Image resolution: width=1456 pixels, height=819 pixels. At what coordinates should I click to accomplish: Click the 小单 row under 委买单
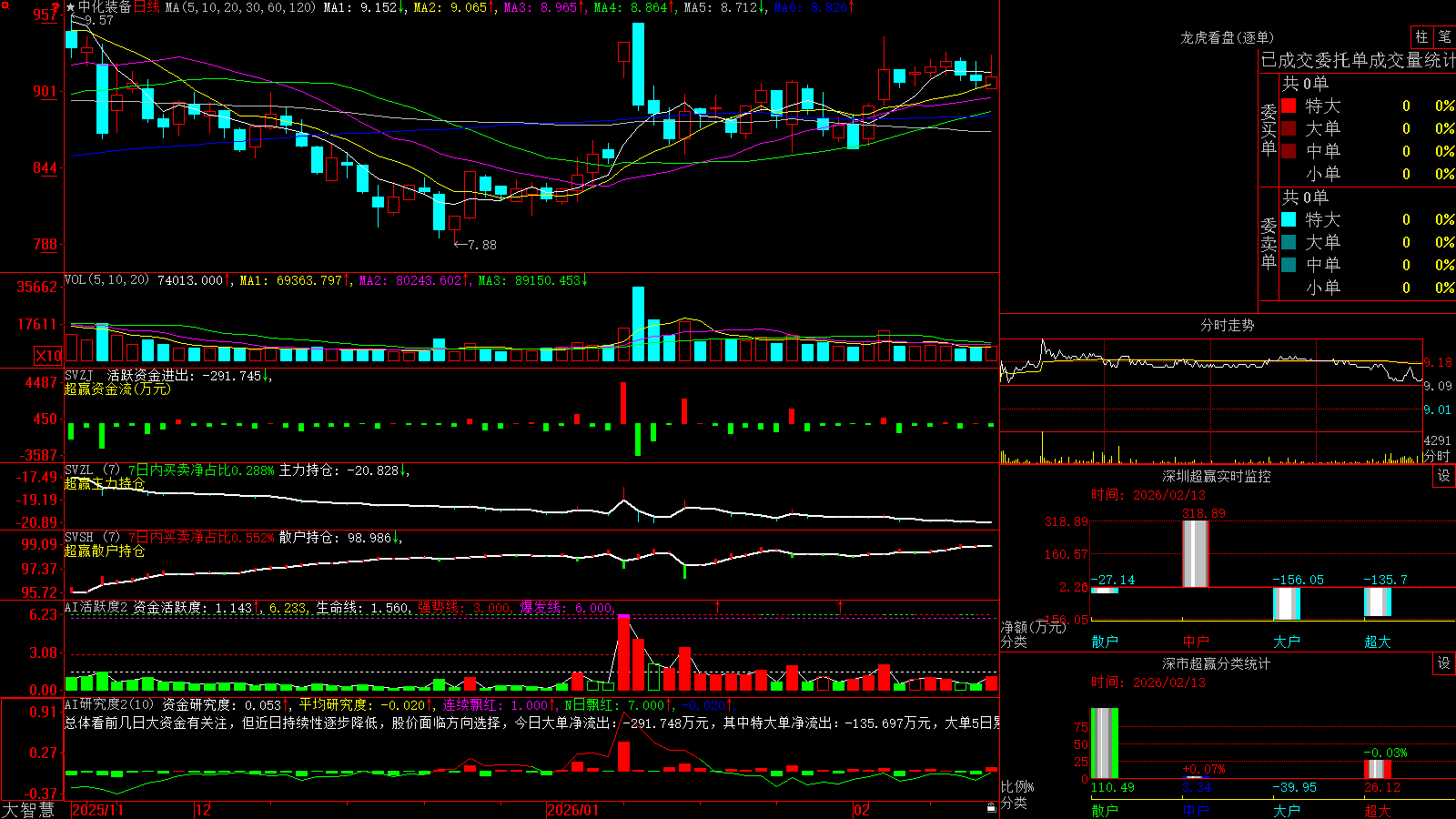pos(1368,174)
